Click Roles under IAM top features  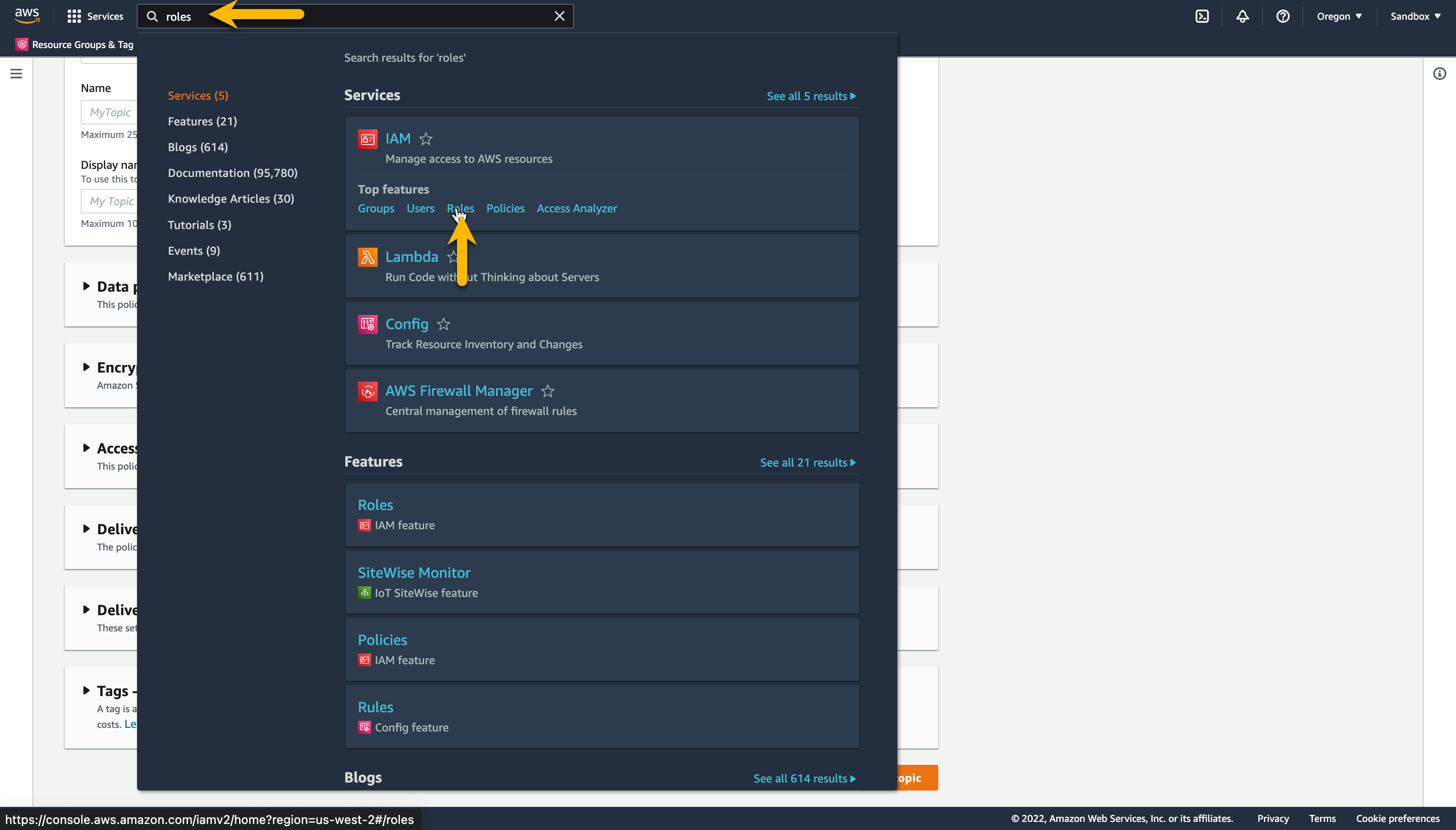click(460, 209)
